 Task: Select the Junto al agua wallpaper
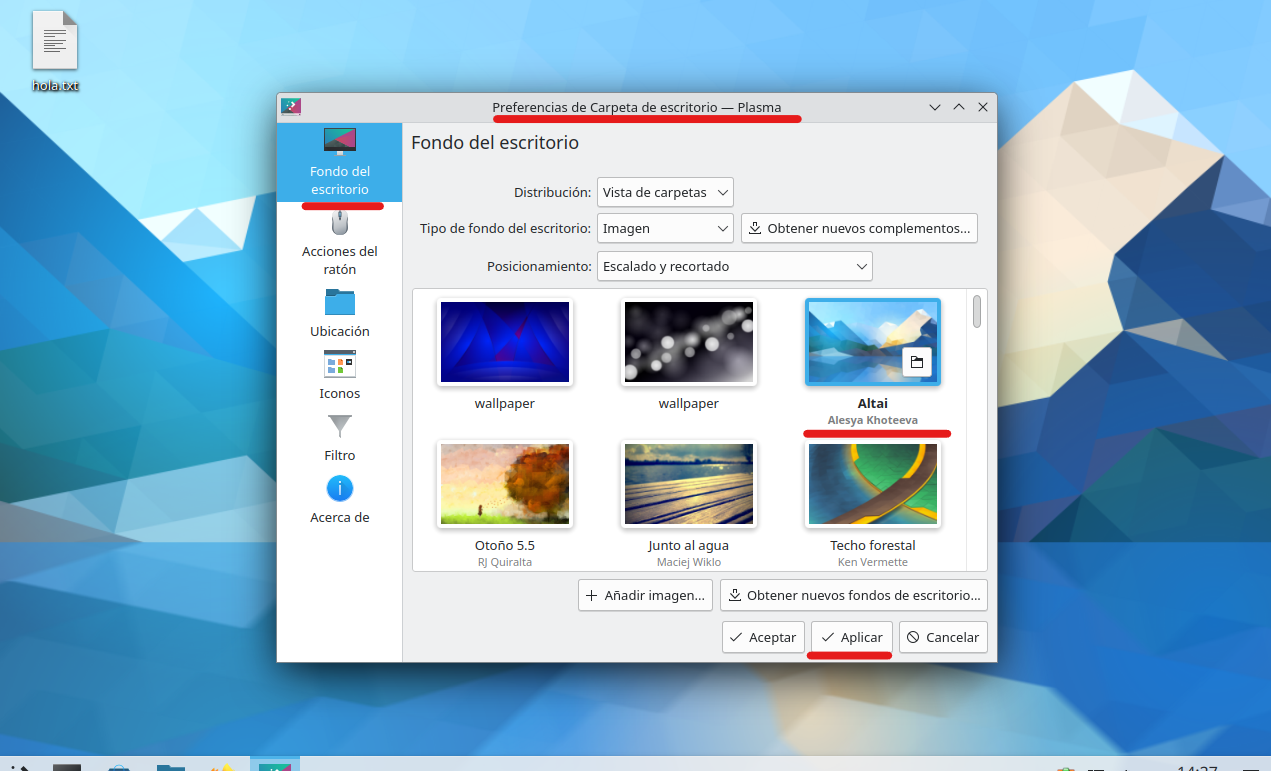688,484
